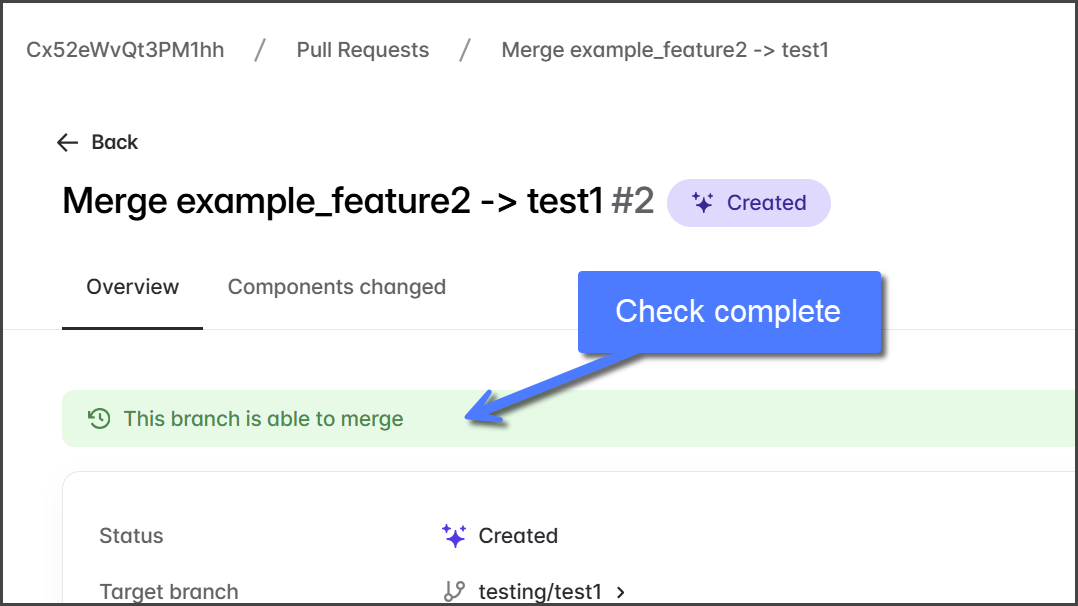Click the pull request title heading
Viewport: 1078px width, 606px height.
click(x=333, y=201)
